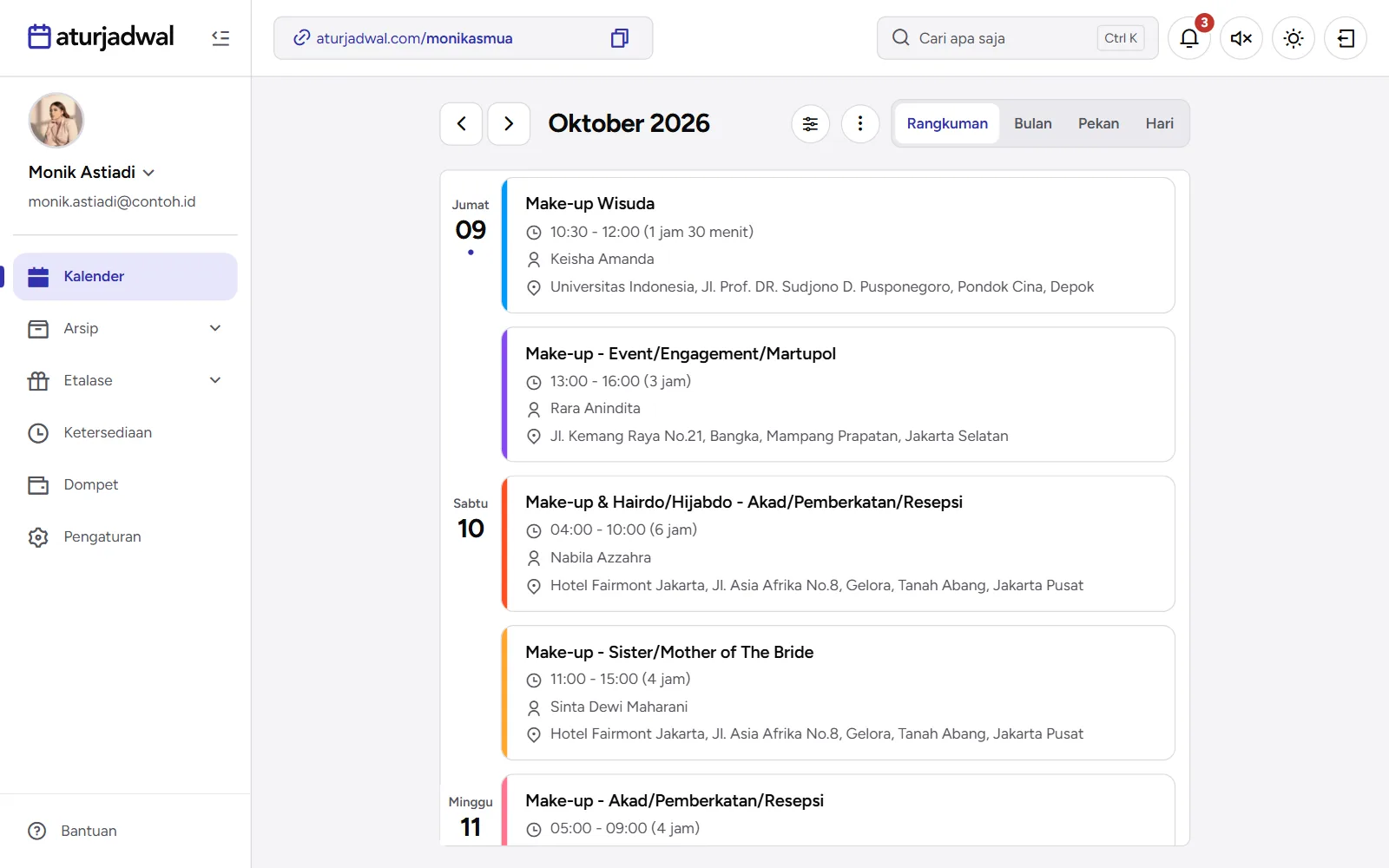Open the Make-up & Hairdo/Hijabdo event
Viewport: 1389px width, 868px height.
[839, 544]
